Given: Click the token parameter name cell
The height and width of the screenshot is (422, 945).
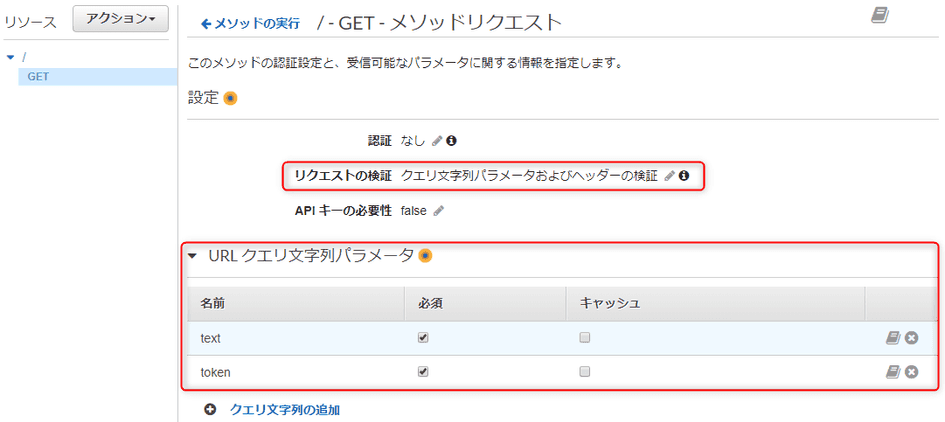Looking at the screenshot, I should point(215,373).
